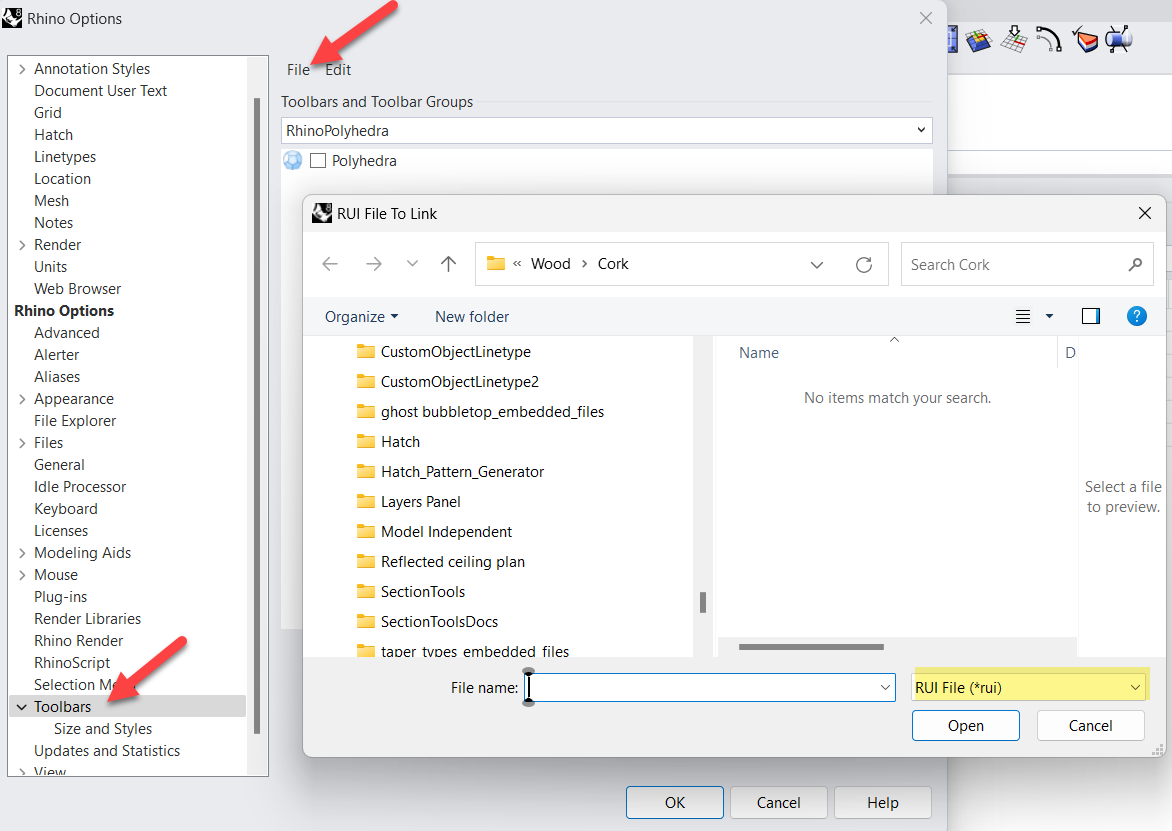
Task: Go forward in the RUI file dialog
Action: (374, 264)
